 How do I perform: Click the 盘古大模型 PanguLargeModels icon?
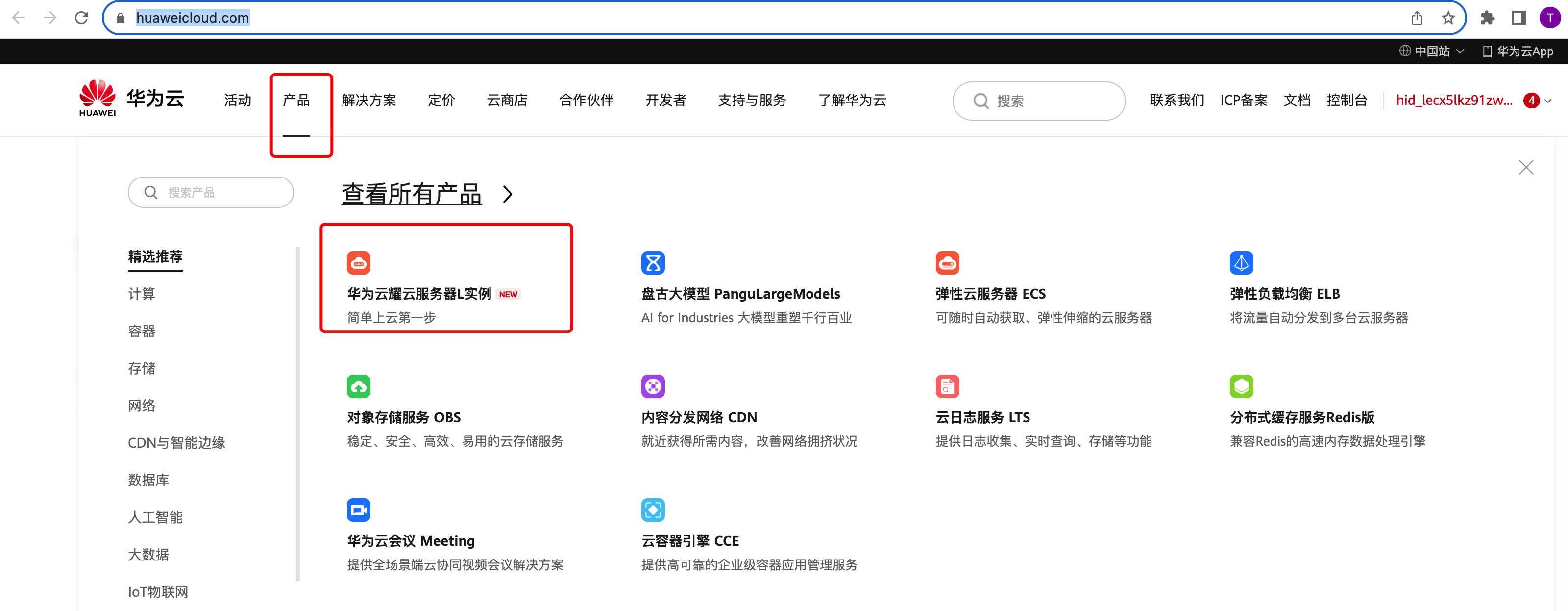pyautogui.click(x=653, y=263)
